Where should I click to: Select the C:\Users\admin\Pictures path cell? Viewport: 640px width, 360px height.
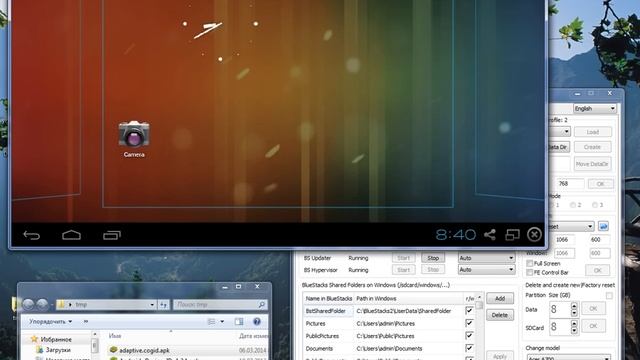(x=408, y=323)
